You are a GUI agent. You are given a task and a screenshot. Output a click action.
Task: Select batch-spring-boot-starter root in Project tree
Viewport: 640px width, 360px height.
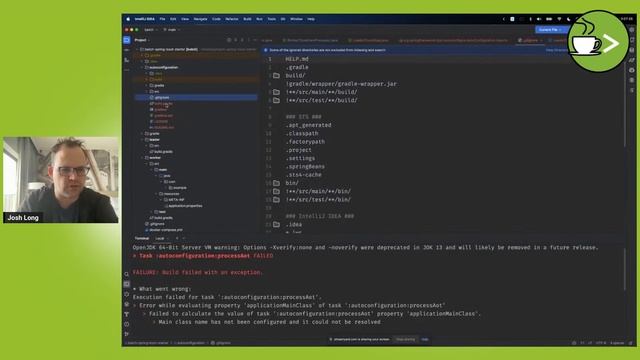tap(169, 49)
